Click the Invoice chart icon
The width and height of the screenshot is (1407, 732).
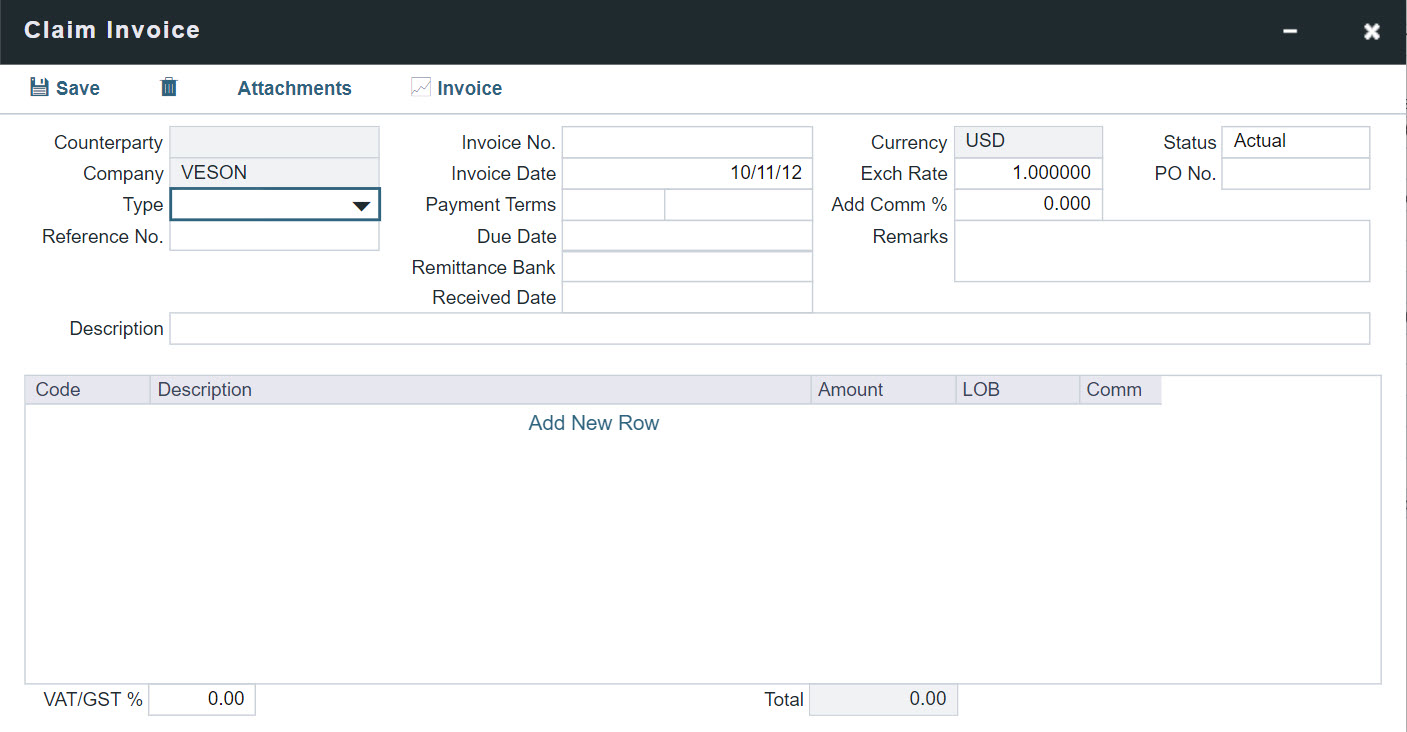click(420, 86)
